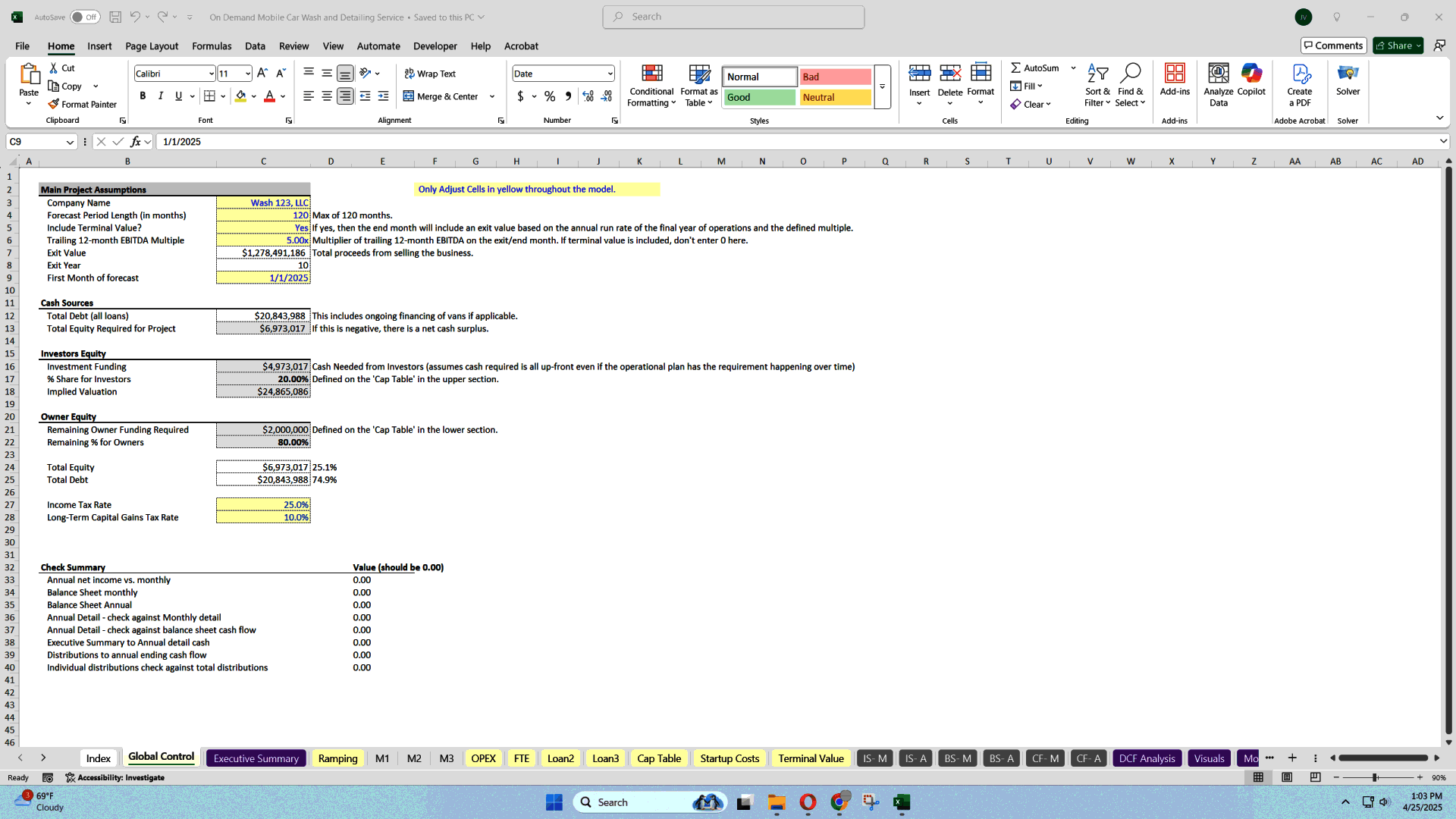This screenshot has height=819, width=1456.
Task: Click the Save disk icon
Action: 115,17
